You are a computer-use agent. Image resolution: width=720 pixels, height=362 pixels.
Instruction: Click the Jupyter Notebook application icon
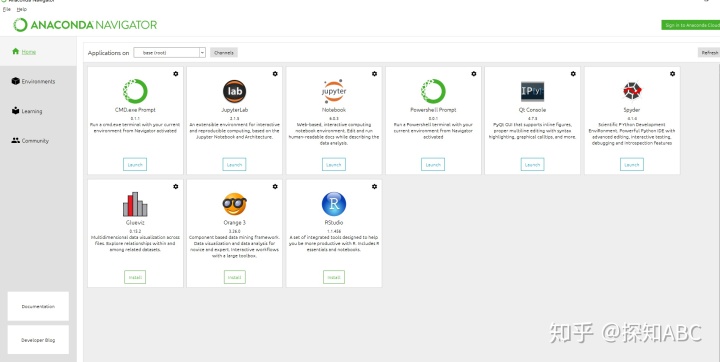click(334, 91)
